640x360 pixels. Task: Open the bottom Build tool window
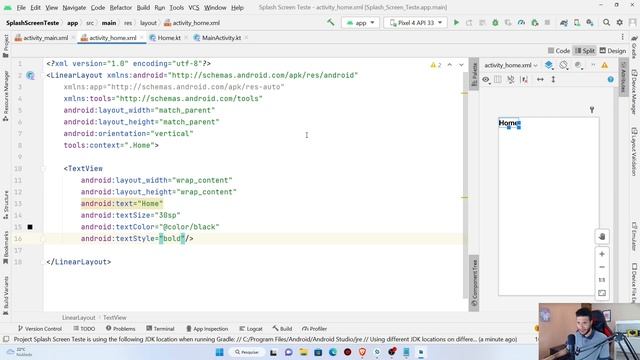pyautogui.click(x=282, y=329)
